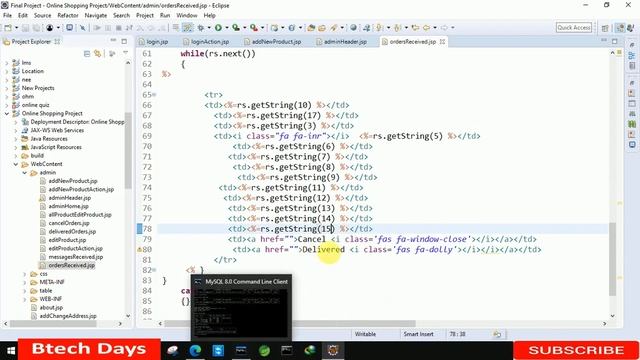
Task: Open the Debug dropdown arrow
Action: point(209,28)
